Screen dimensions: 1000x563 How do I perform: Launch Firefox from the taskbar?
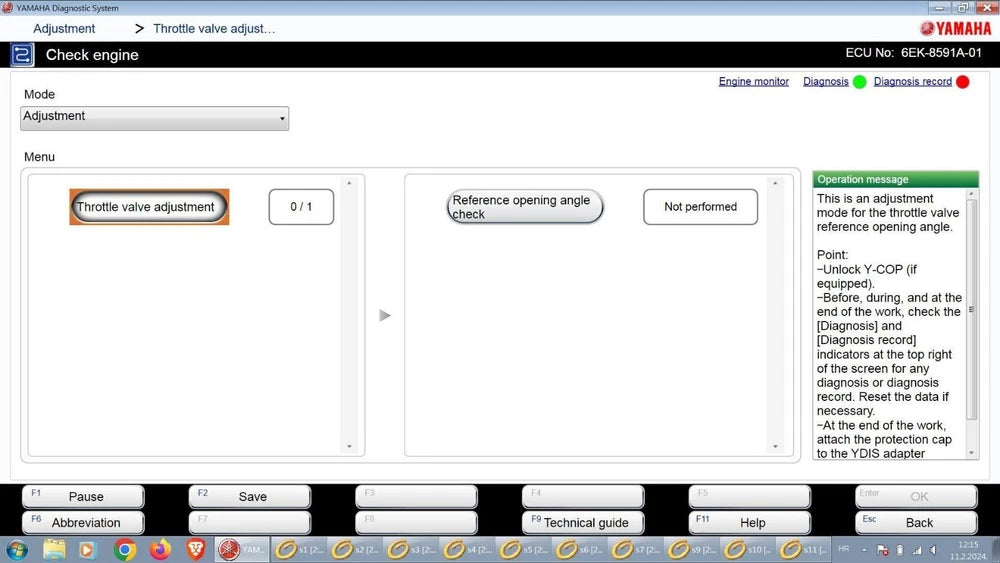click(160, 550)
